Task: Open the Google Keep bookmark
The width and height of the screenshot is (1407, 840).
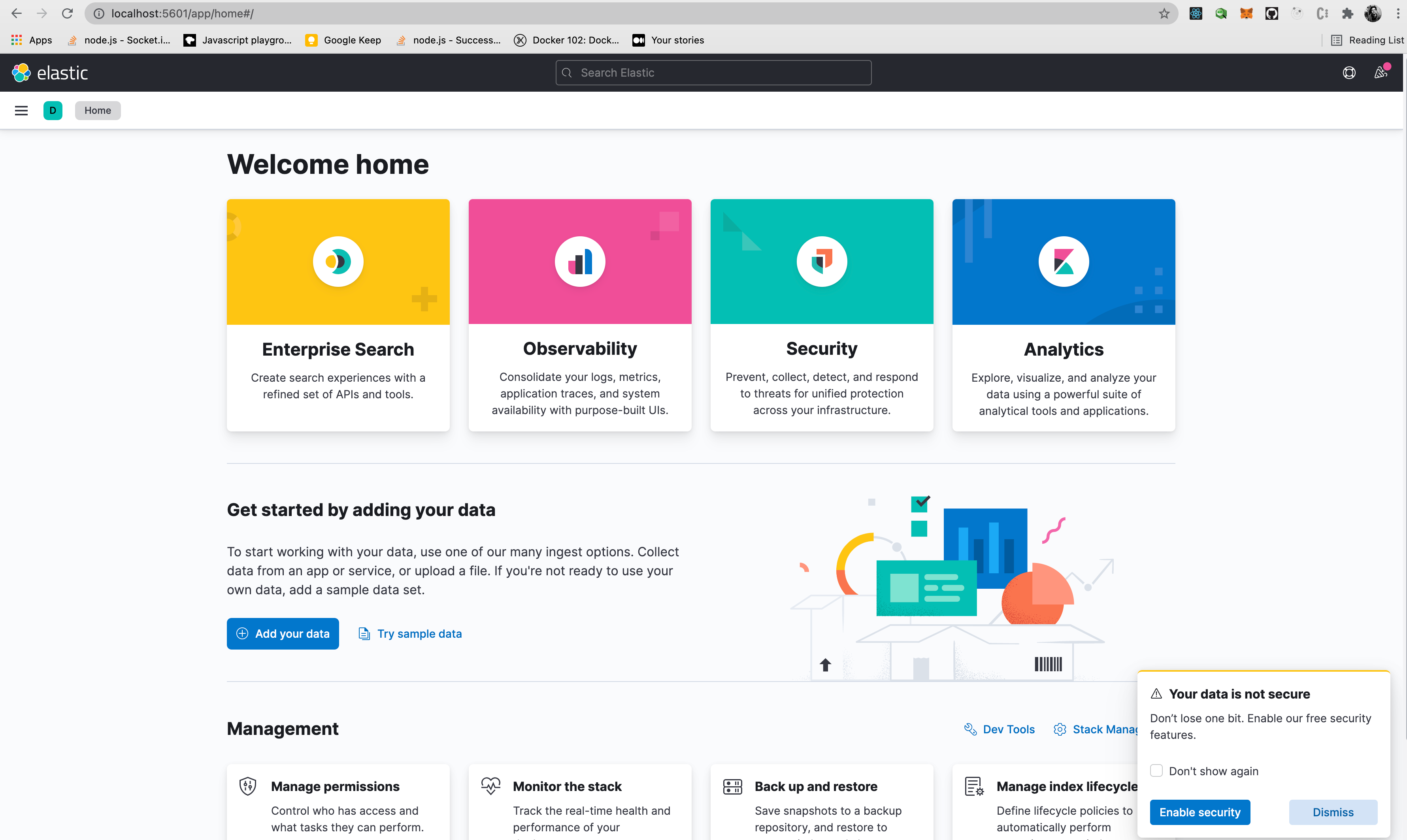Action: [x=343, y=40]
